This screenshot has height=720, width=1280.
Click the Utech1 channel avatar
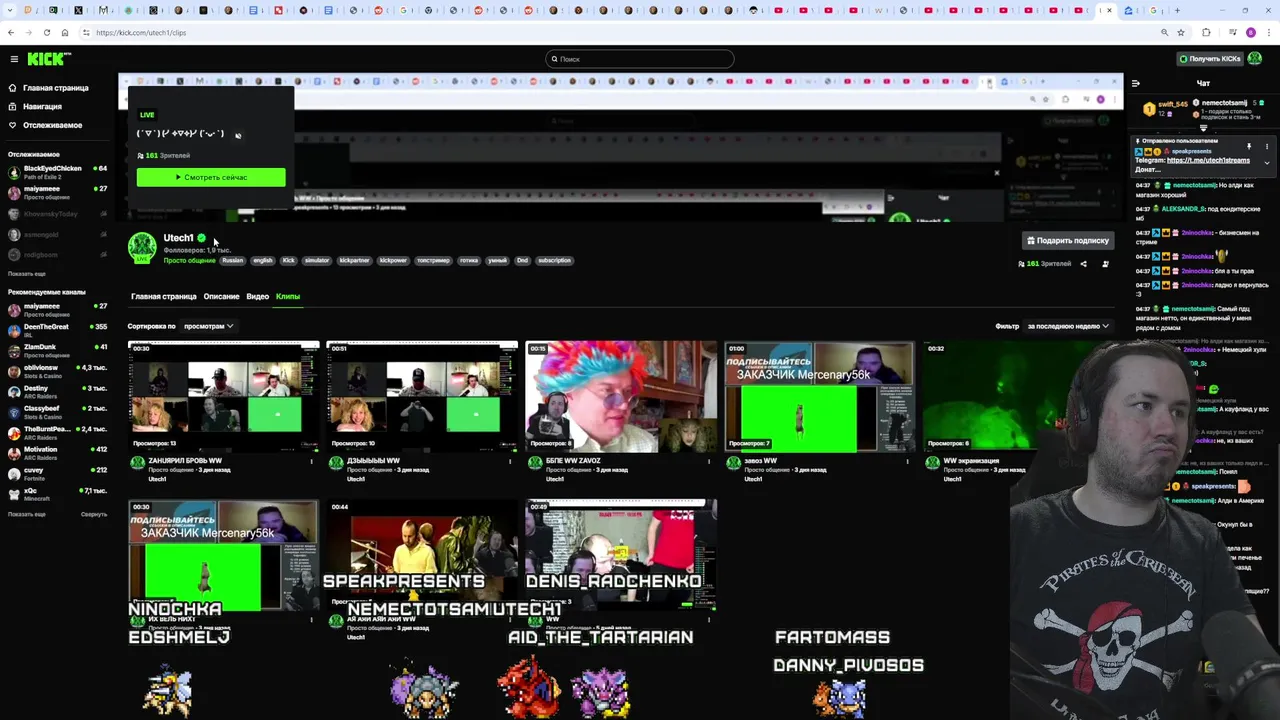click(x=142, y=247)
